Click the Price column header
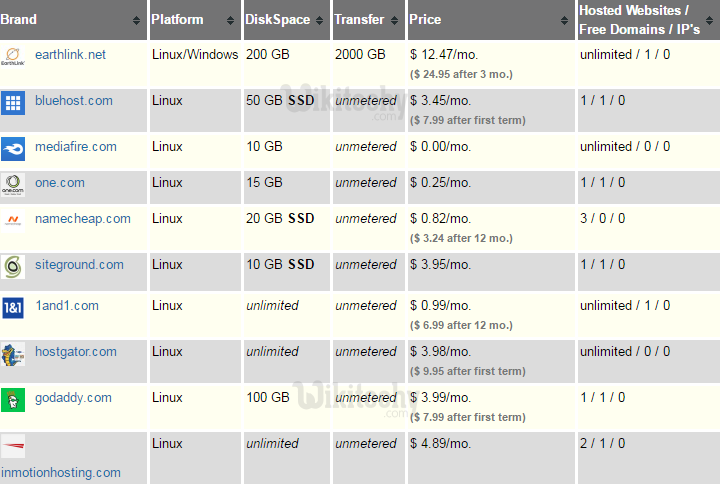 point(427,20)
